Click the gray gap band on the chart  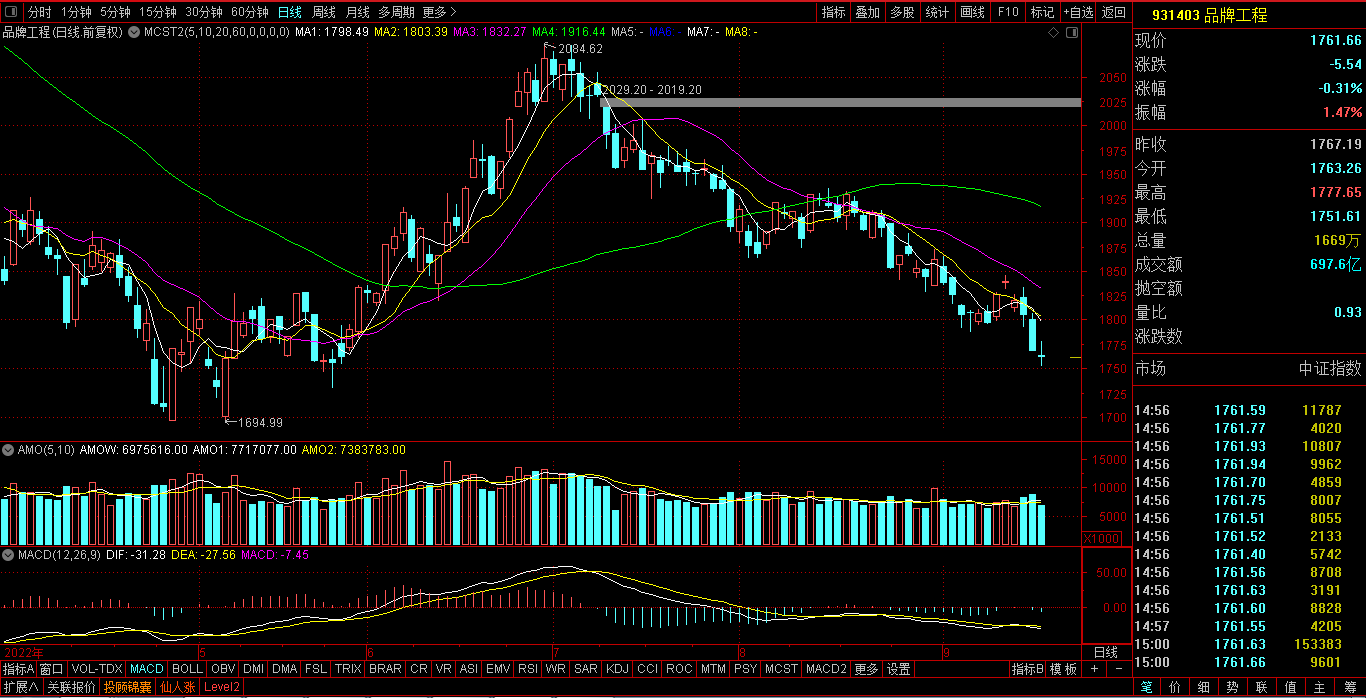click(840, 102)
